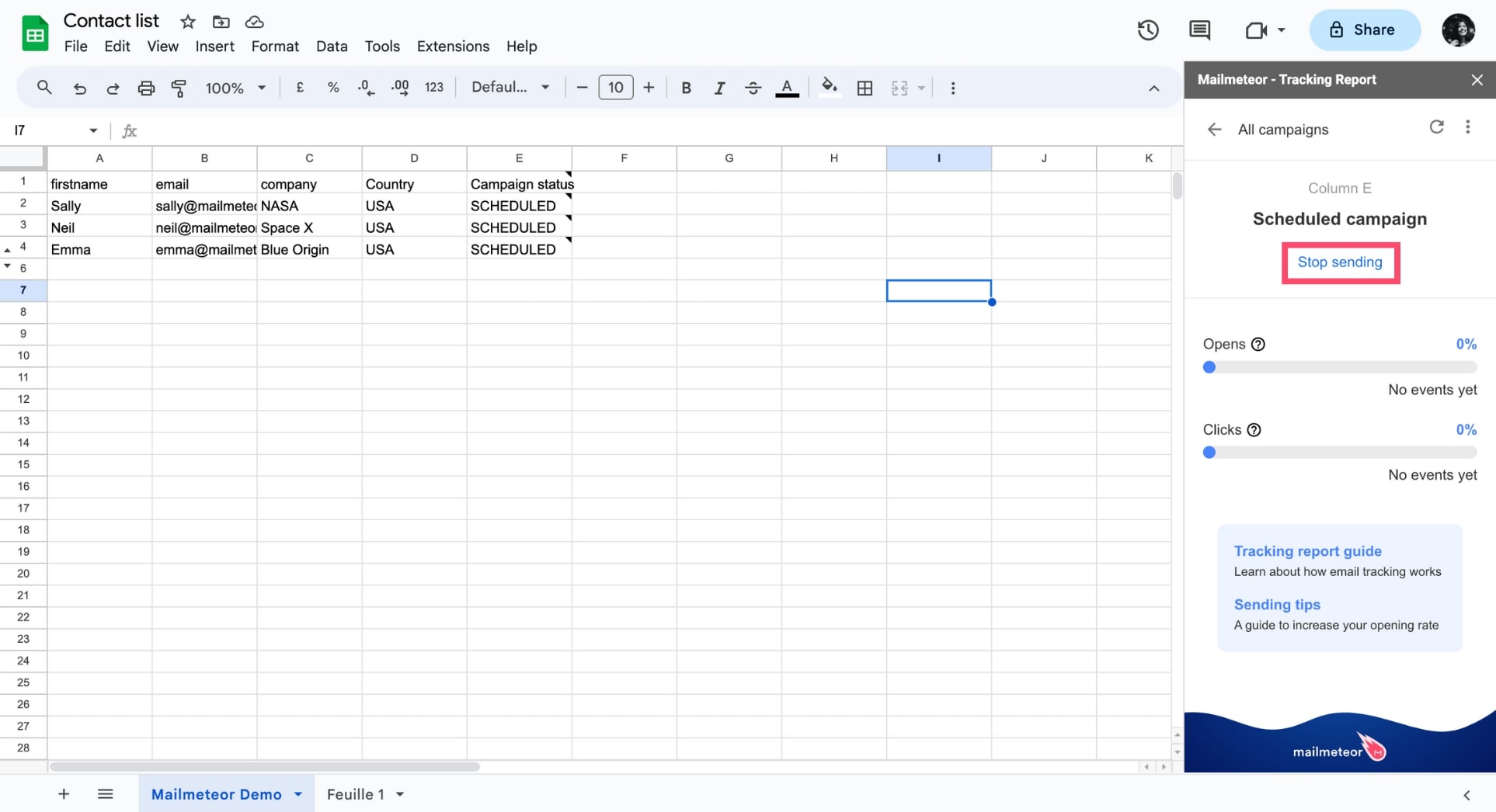Image resolution: width=1496 pixels, height=812 pixels.
Task: Move document using folder icon
Action: pos(221,22)
